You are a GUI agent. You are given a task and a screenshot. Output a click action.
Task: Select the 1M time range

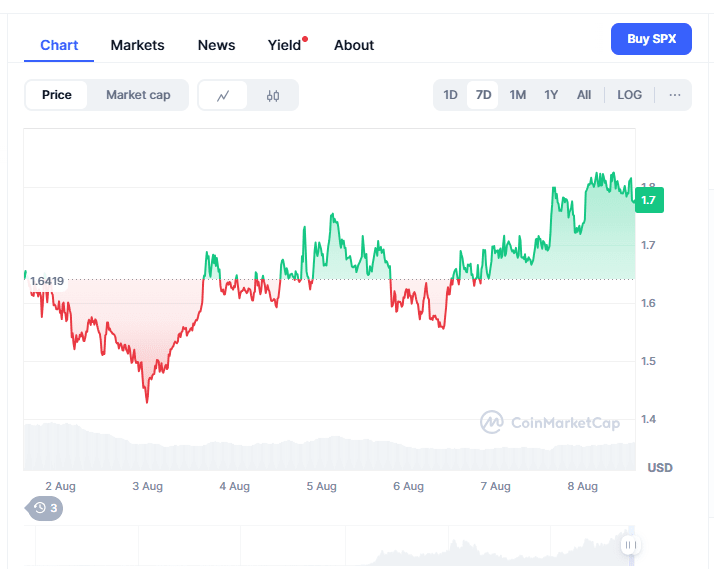pos(517,95)
